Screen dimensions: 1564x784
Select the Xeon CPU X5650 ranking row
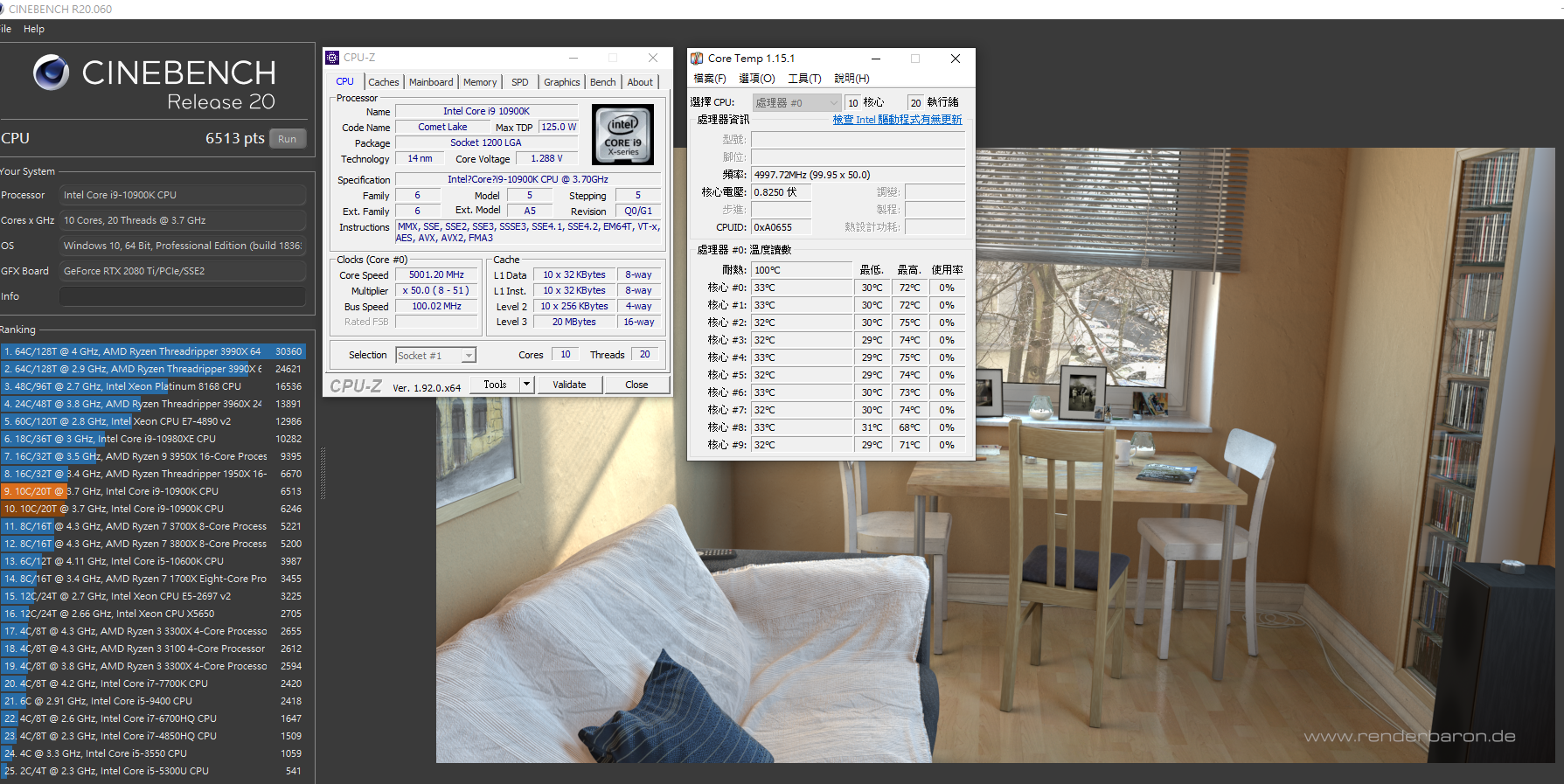(x=153, y=614)
